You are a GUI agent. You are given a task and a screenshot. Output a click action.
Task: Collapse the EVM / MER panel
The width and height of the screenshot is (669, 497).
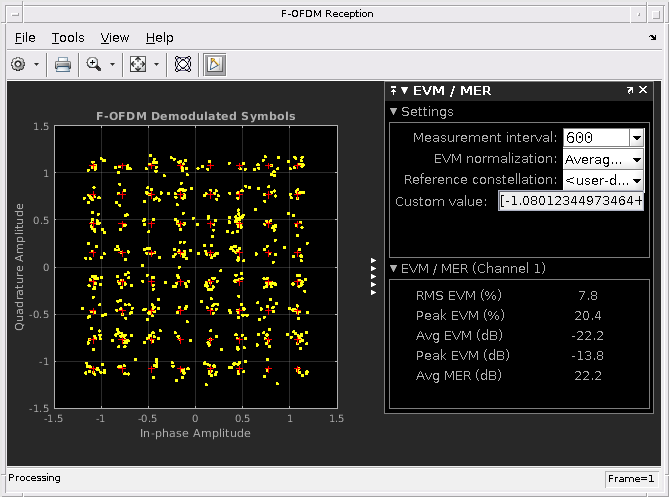coord(404,90)
